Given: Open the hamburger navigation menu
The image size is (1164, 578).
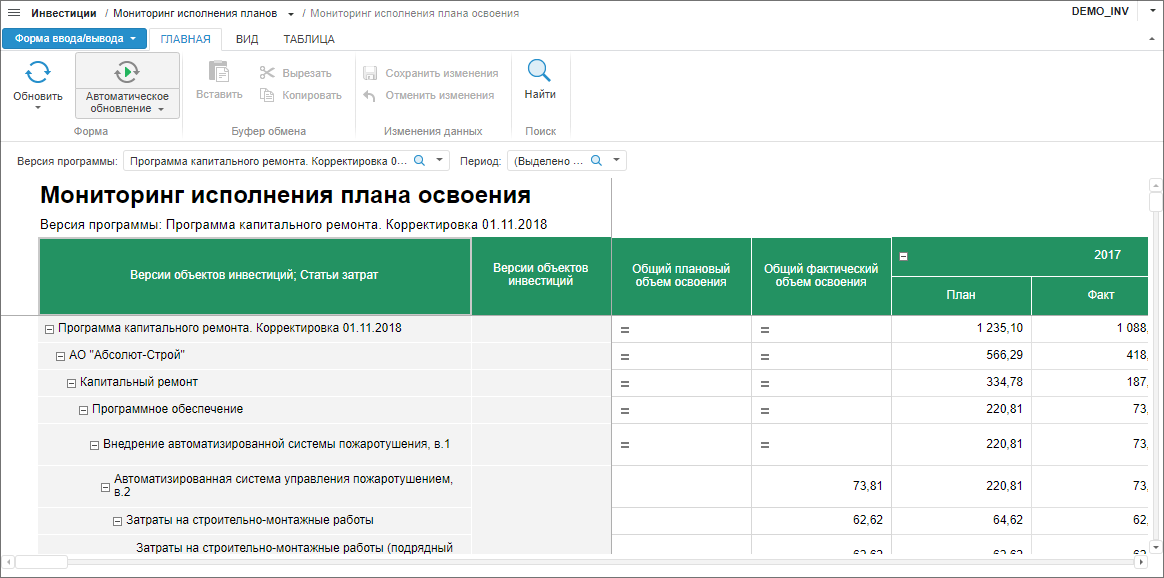Looking at the screenshot, I should pyautogui.click(x=14, y=13).
